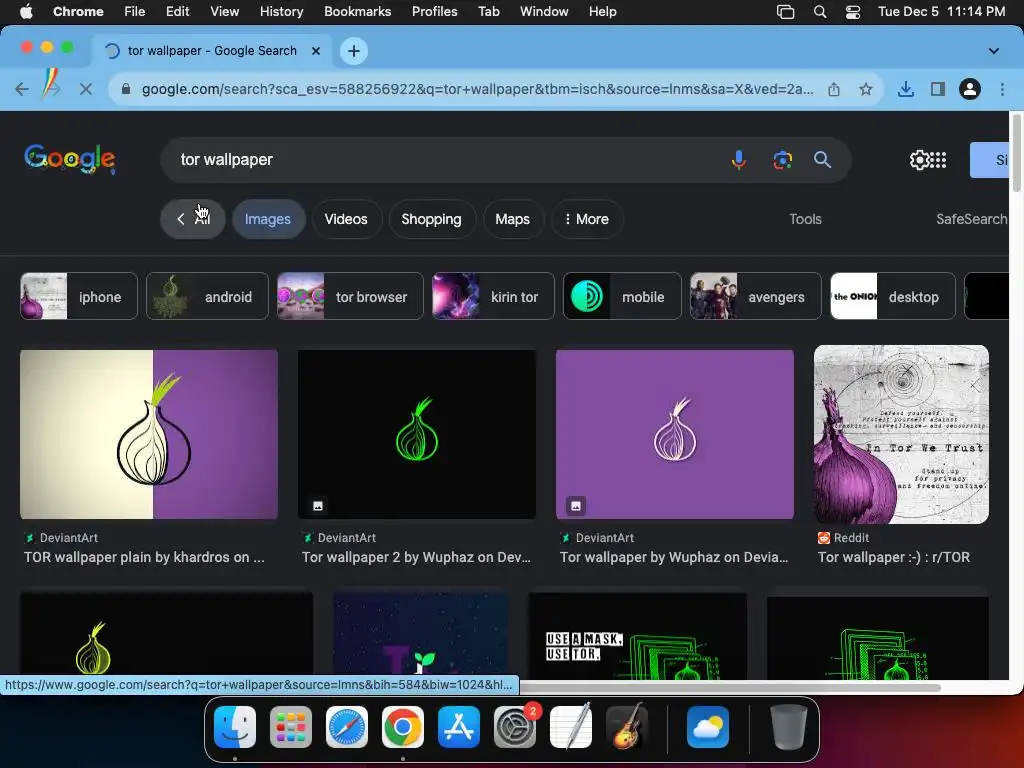Bookmark this tab with star icon

(866, 89)
